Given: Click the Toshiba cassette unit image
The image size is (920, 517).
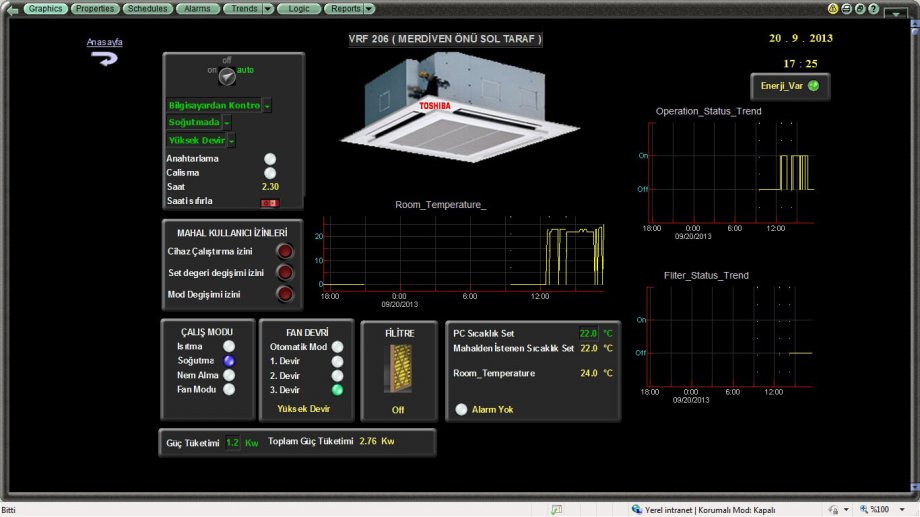Looking at the screenshot, I should [x=459, y=106].
